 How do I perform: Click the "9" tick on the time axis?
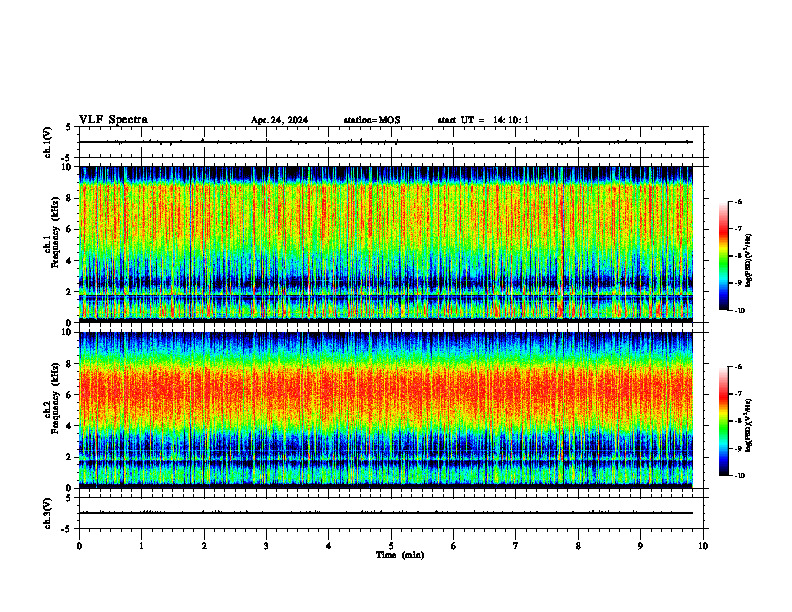[x=640, y=546]
